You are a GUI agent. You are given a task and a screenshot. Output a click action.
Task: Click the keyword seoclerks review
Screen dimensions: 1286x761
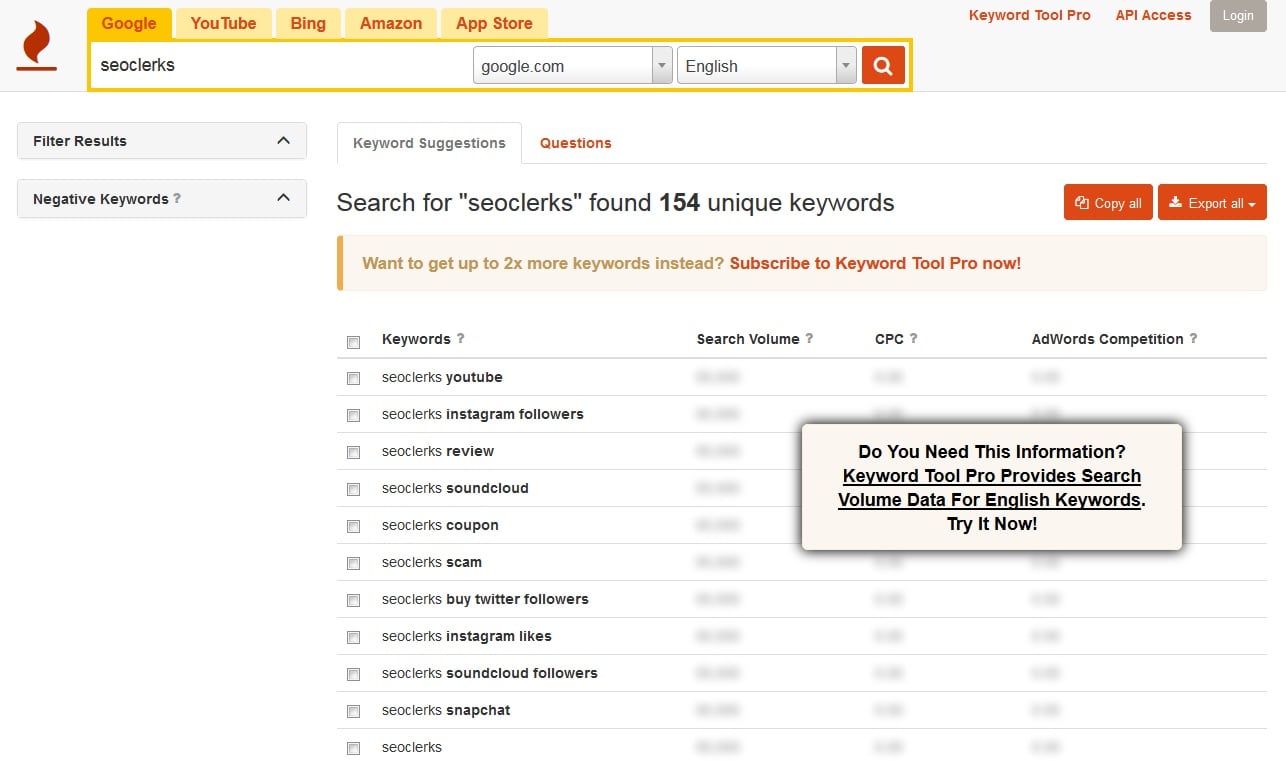(438, 451)
